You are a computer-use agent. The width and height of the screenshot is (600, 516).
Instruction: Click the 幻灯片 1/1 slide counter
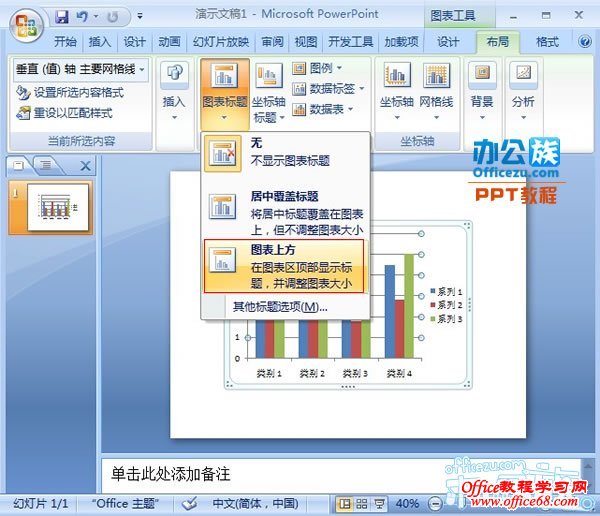tap(41, 503)
